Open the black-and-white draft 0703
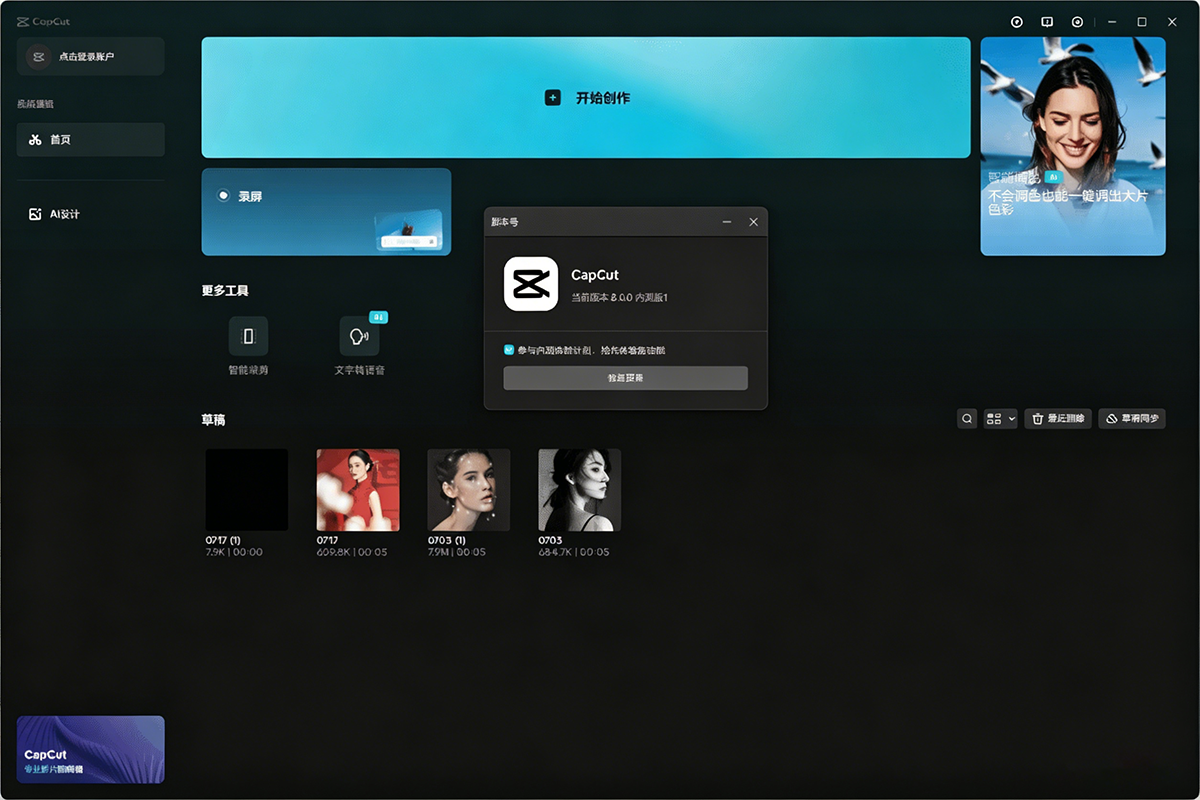Viewport: 1200px width, 800px height. (x=580, y=489)
